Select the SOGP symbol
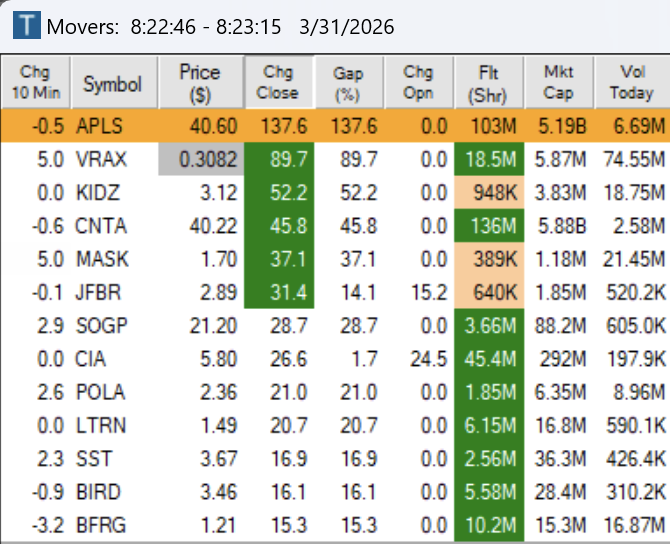Screen dimensions: 670x544 click(x=102, y=326)
